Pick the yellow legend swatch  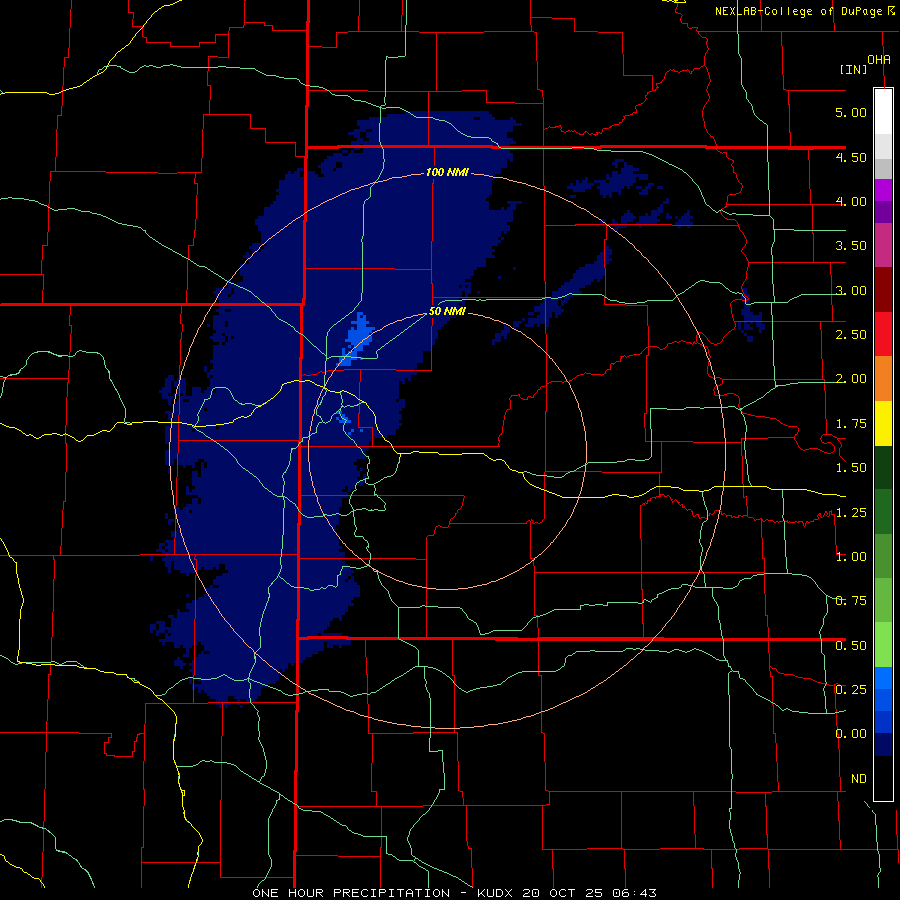click(x=883, y=423)
